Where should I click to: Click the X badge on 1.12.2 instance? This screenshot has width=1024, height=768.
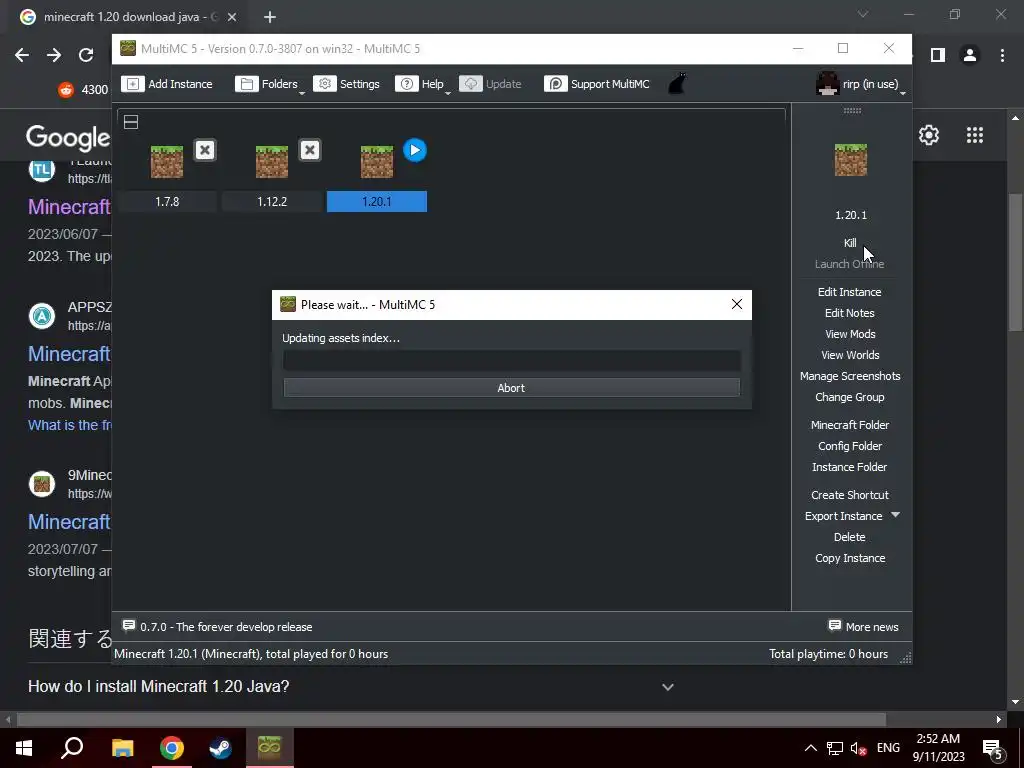(310, 150)
